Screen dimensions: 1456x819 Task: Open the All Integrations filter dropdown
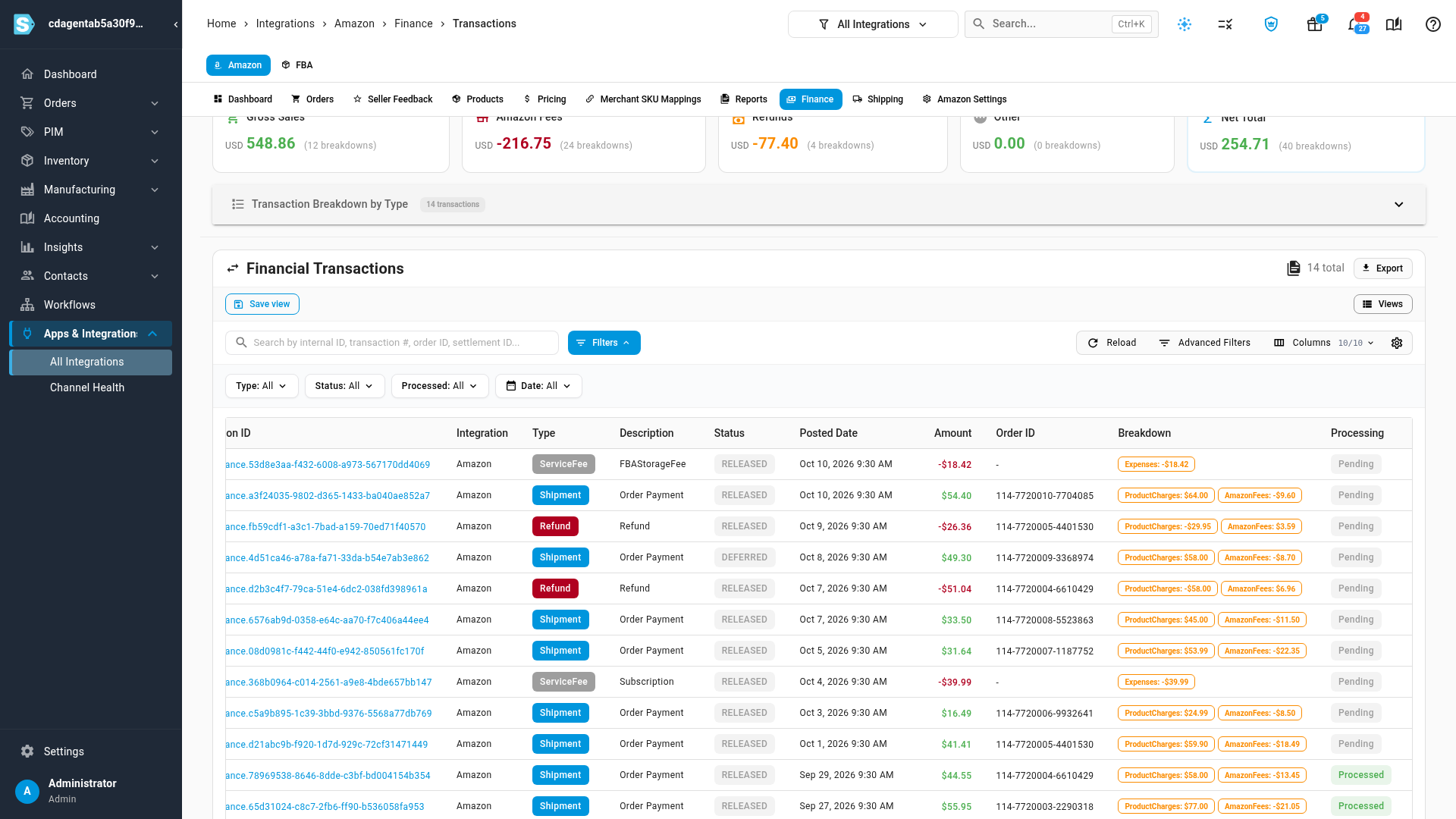click(873, 24)
